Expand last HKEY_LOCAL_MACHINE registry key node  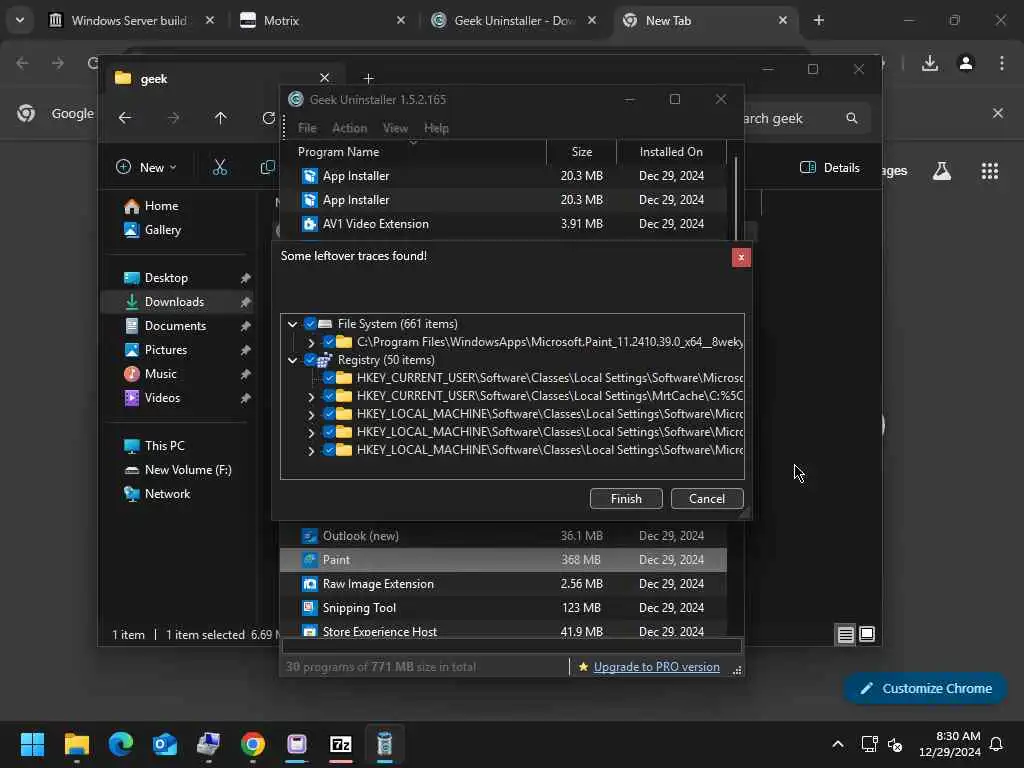[x=311, y=451]
